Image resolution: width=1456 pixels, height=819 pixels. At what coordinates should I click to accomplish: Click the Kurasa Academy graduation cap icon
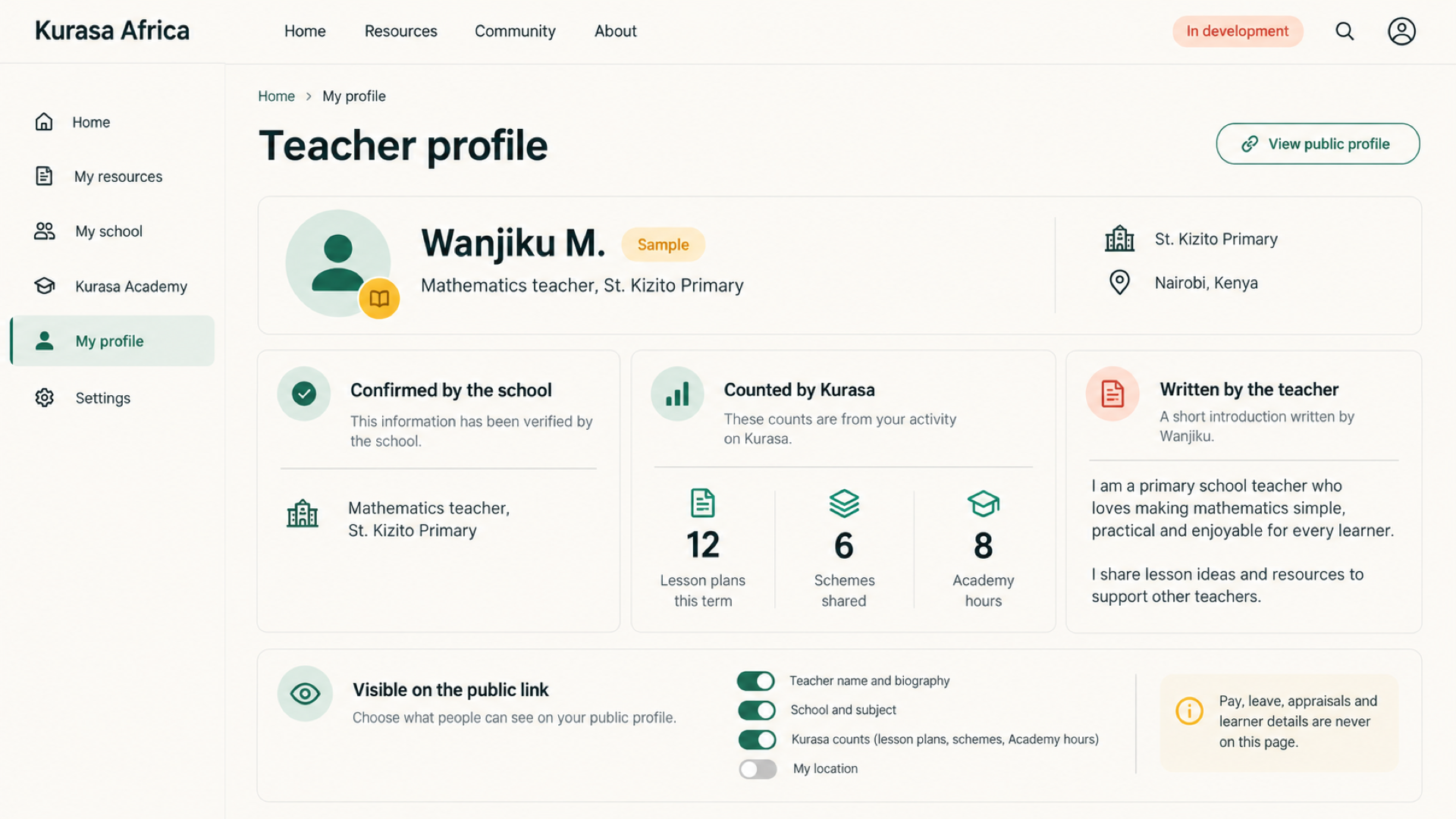point(44,286)
